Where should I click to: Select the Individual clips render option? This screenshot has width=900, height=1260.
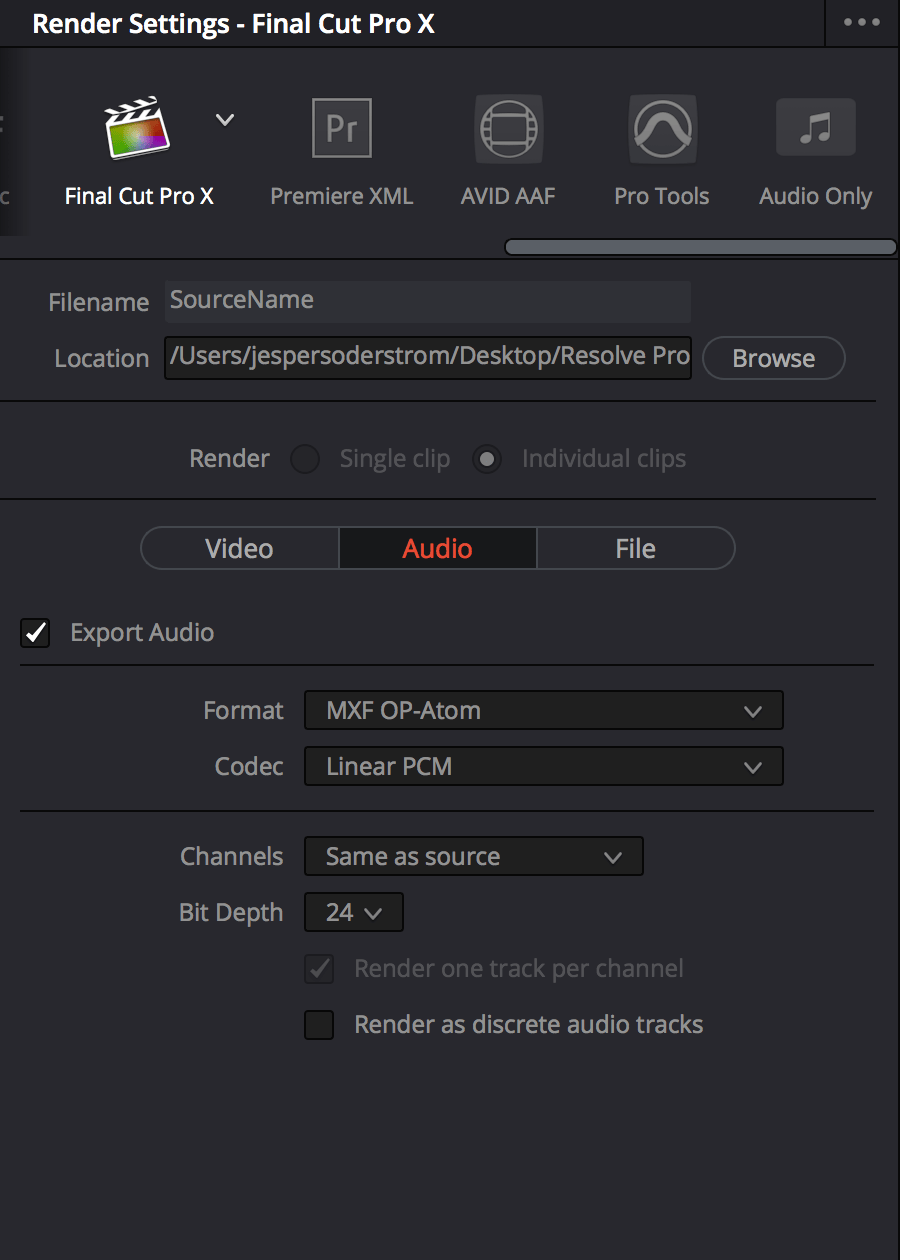coord(487,459)
